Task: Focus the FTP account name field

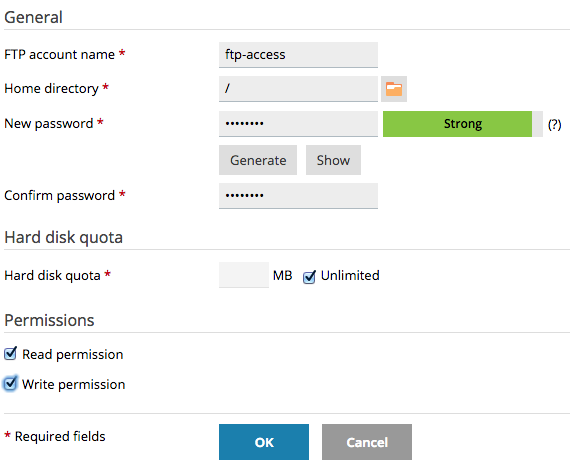Action: coord(298,55)
